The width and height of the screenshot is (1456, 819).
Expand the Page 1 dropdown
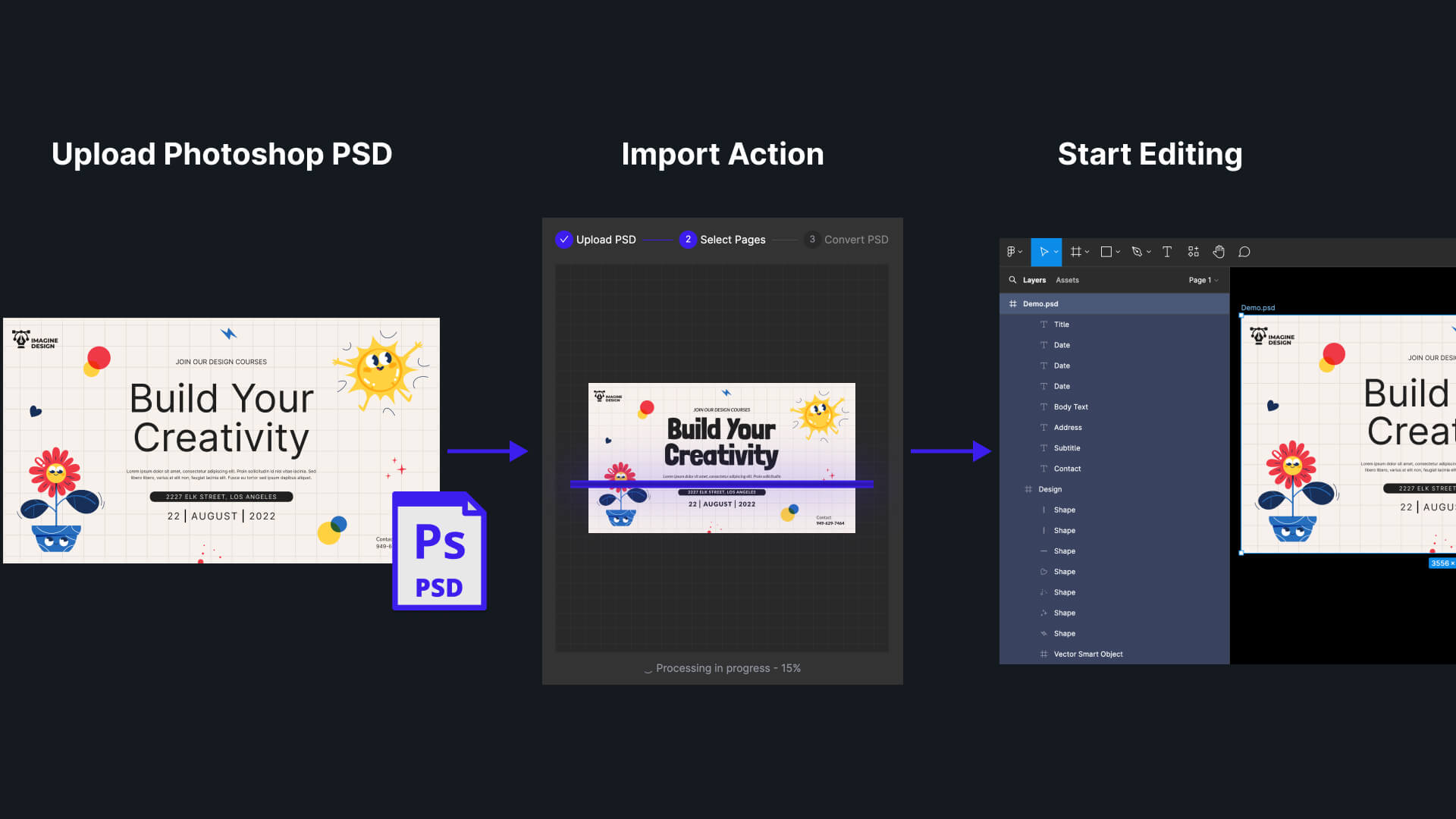1203,280
